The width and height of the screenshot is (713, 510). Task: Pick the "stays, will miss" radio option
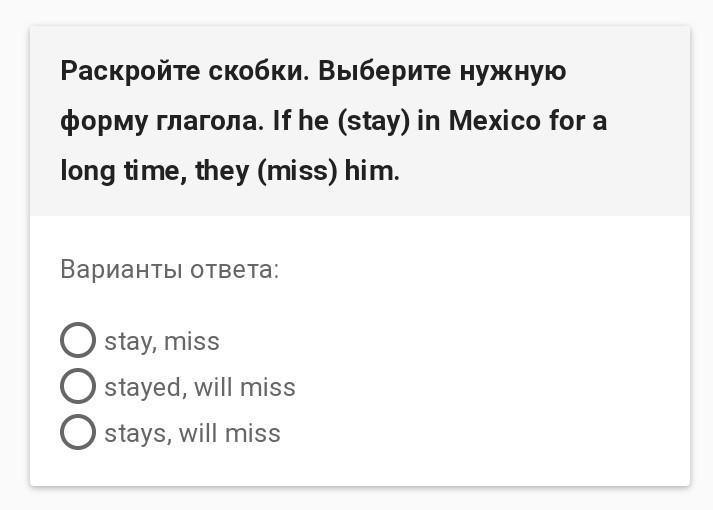coord(78,432)
